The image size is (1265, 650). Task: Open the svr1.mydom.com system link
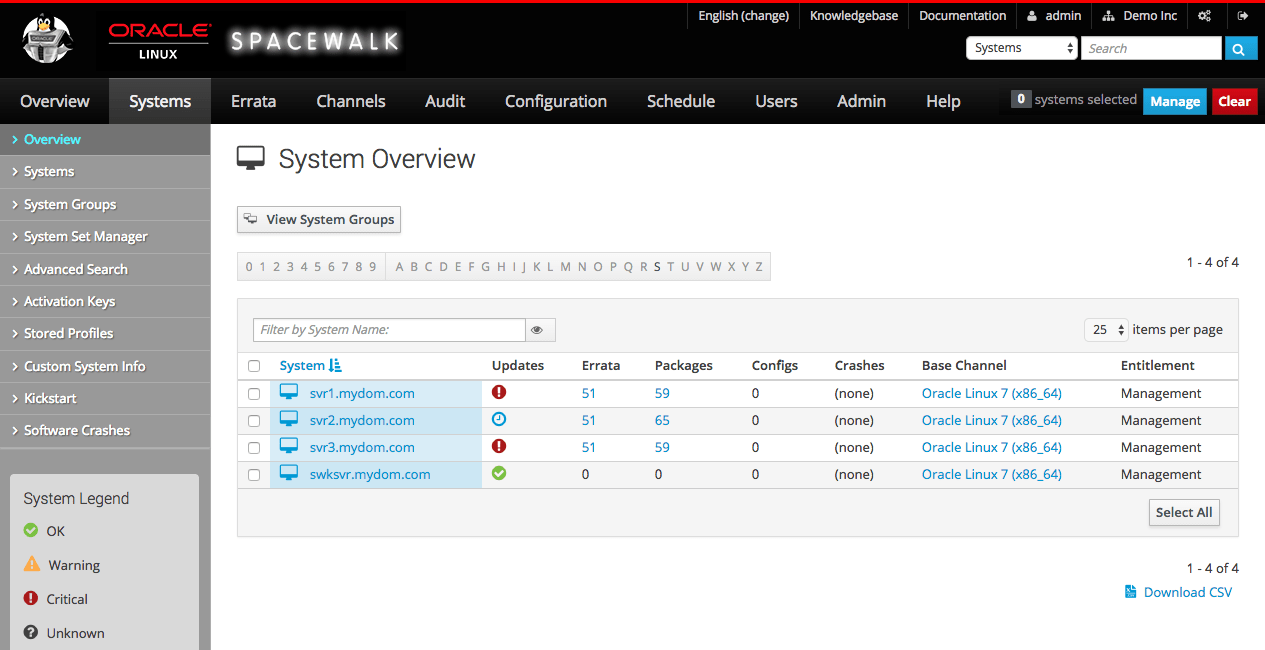click(x=362, y=393)
